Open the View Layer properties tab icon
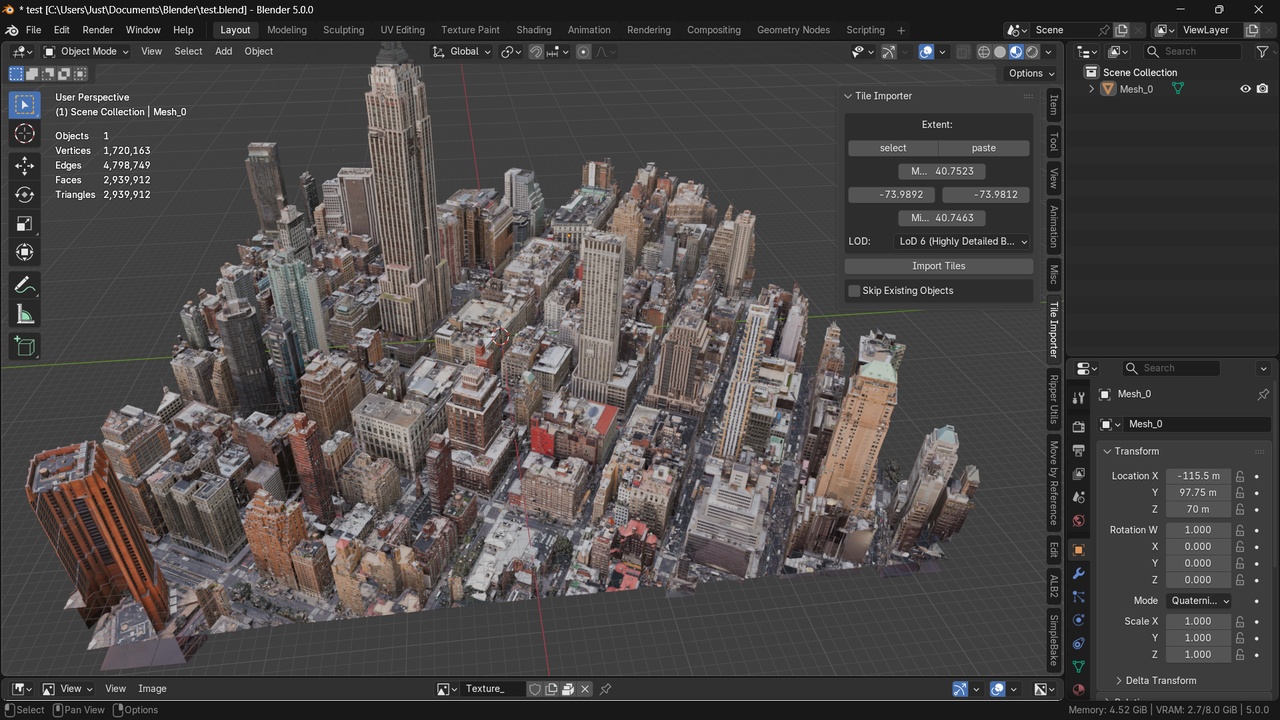This screenshot has width=1280, height=720. (x=1078, y=474)
